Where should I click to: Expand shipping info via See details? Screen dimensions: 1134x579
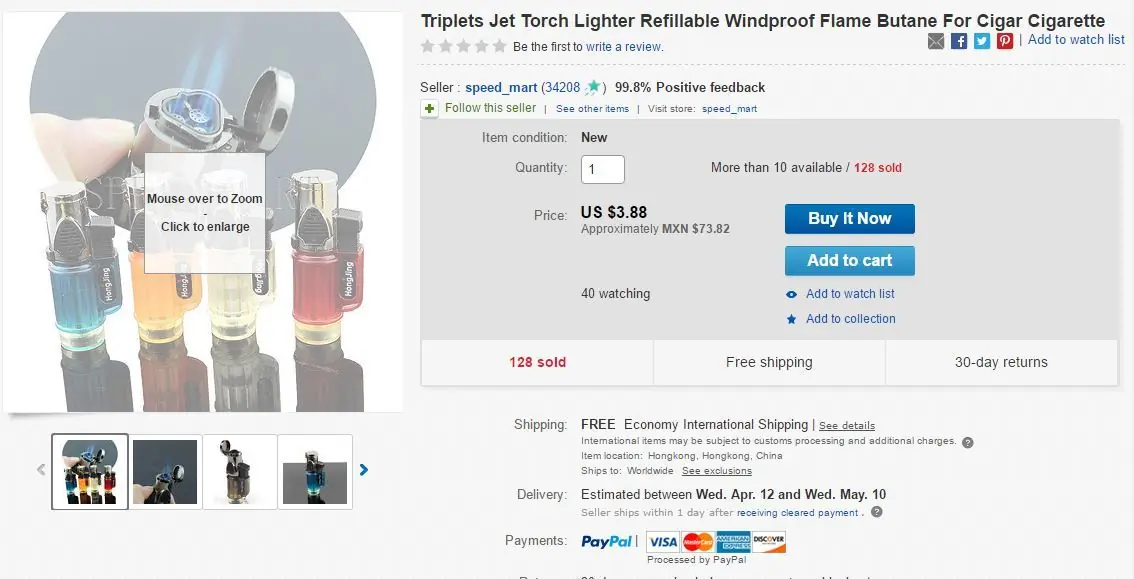(x=847, y=426)
